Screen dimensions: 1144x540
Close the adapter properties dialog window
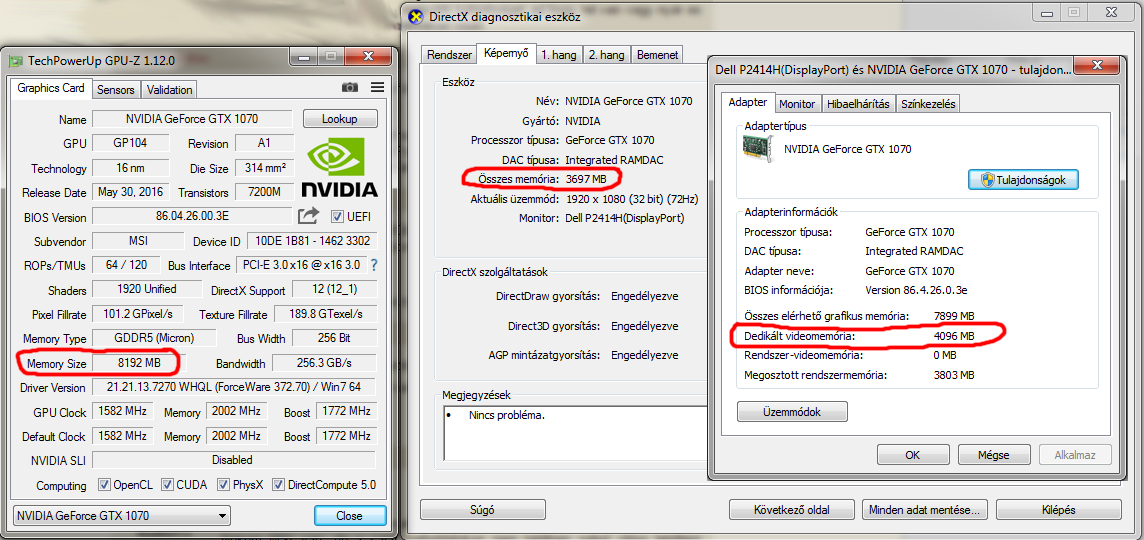[x=1096, y=66]
